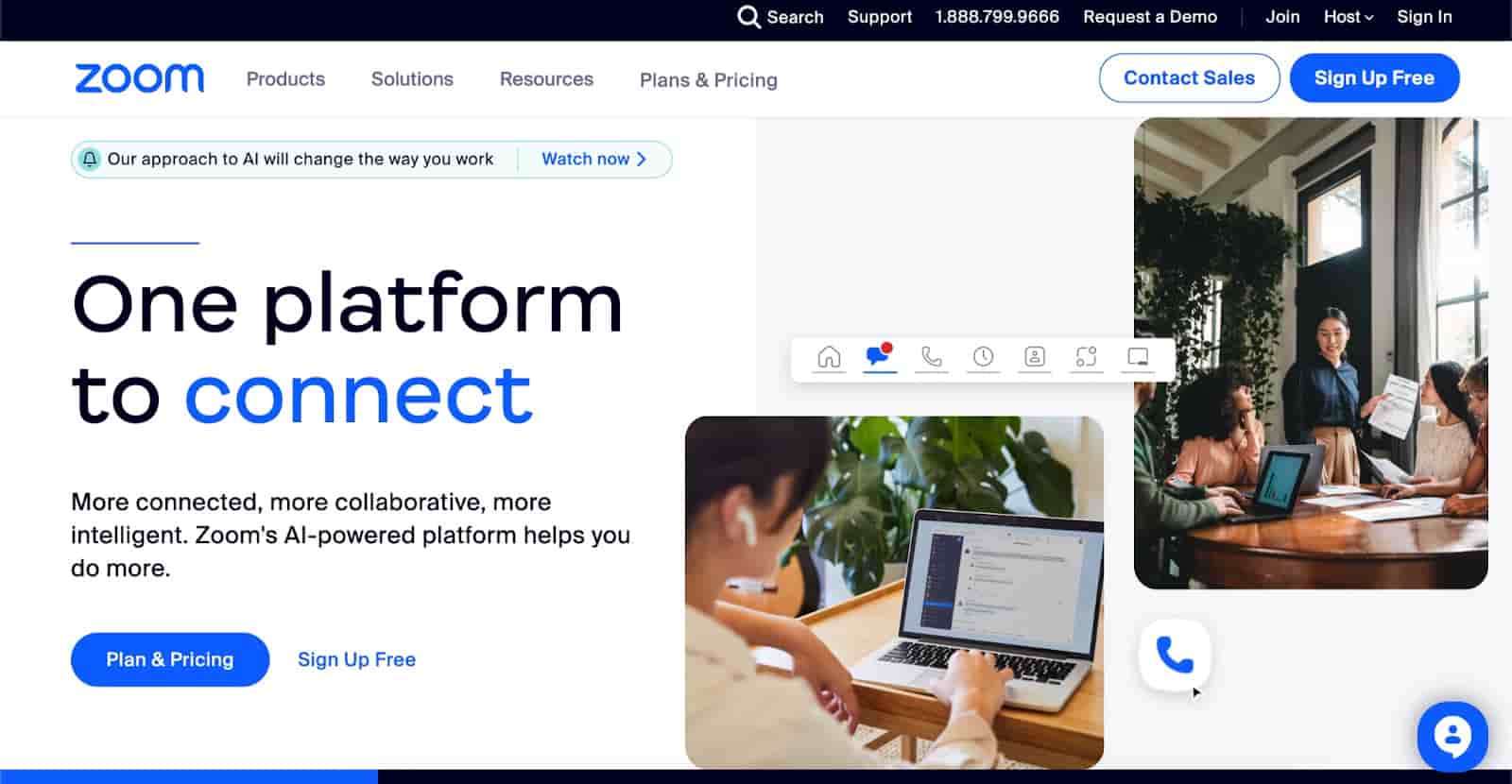Open the Contacts icon in floating toolbar
Image resolution: width=1512 pixels, height=784 pixels.
point(1035,357)
